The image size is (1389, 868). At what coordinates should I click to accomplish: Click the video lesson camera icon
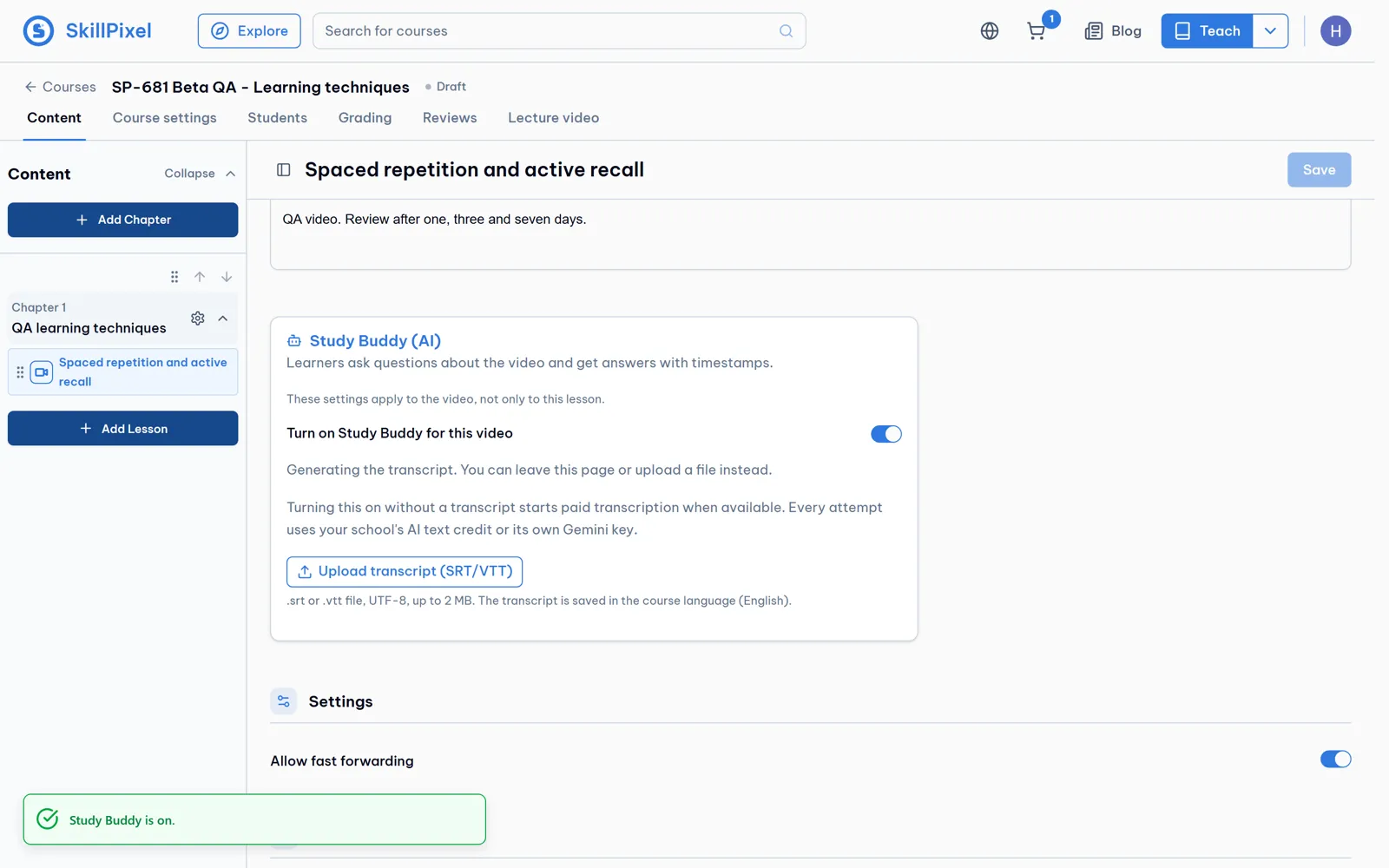point(42,372)
